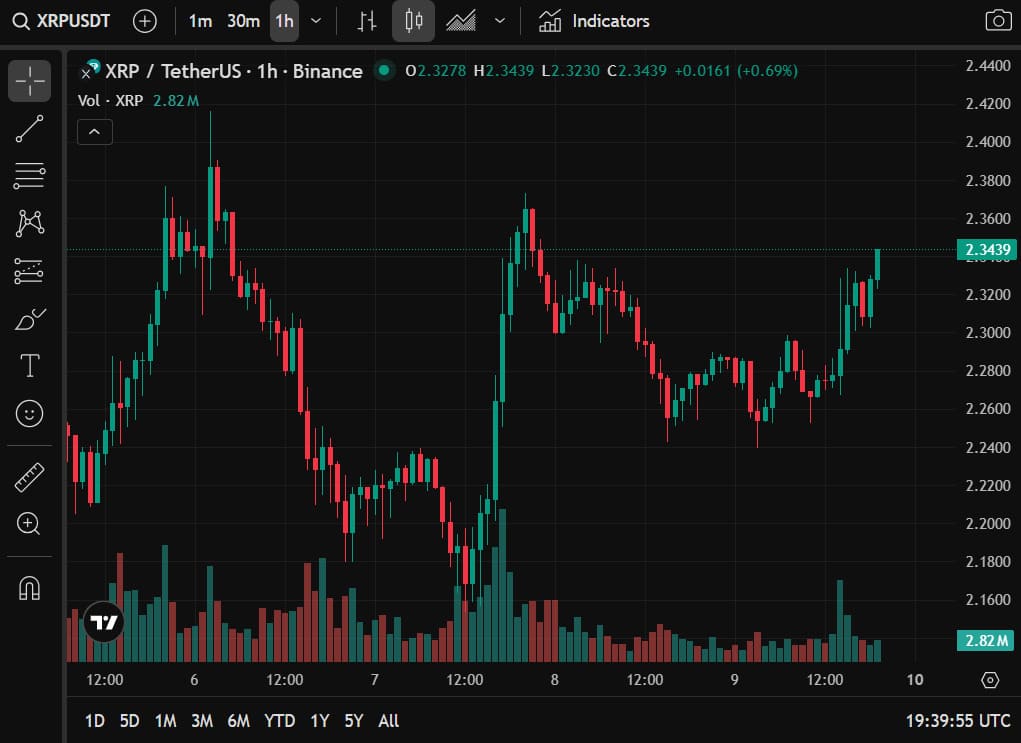1021x743 pixels.
Task: Switch to candlestick chart style
Action: coord(413,21)
